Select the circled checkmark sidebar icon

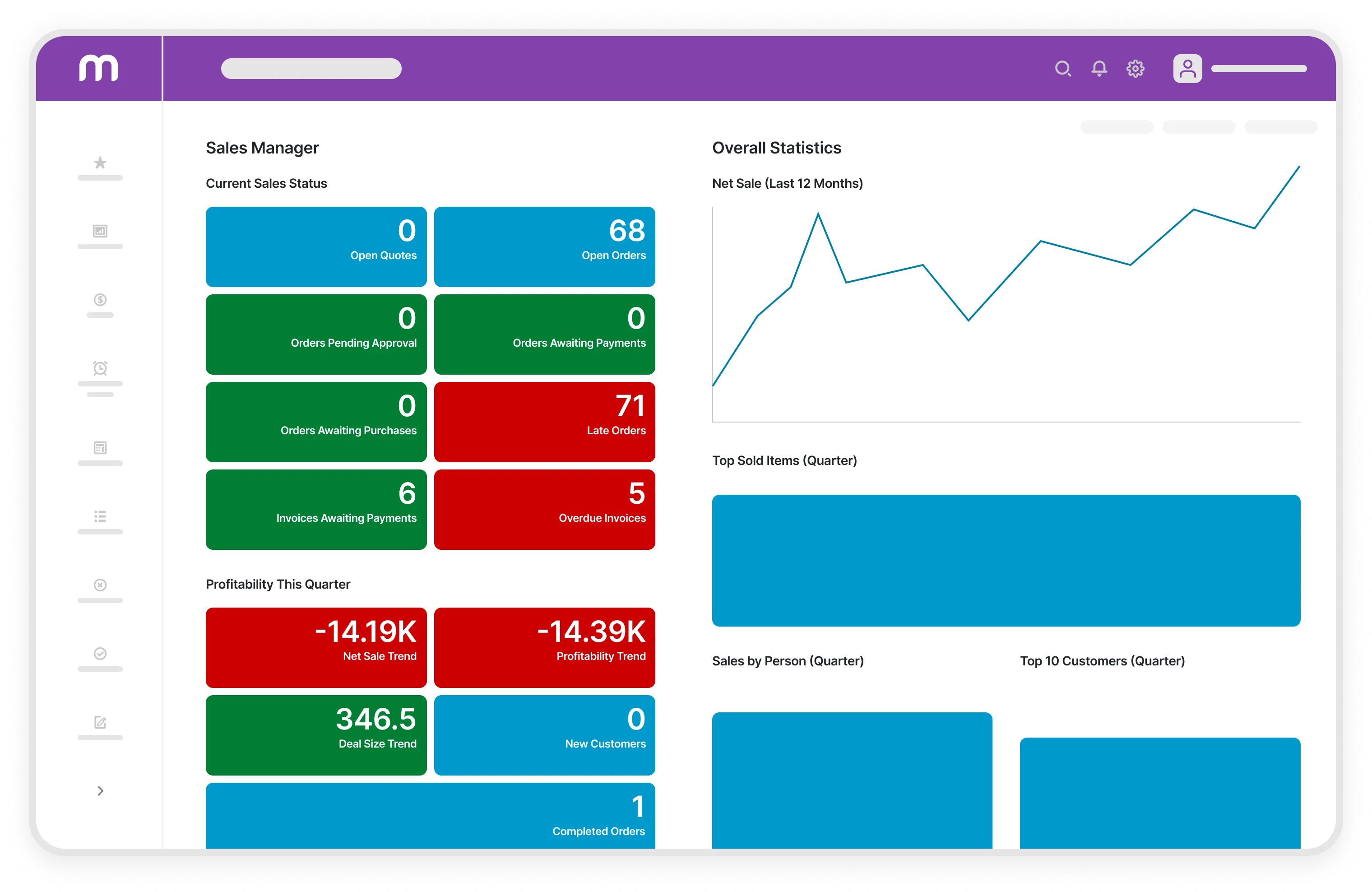(x=100, y=653)
